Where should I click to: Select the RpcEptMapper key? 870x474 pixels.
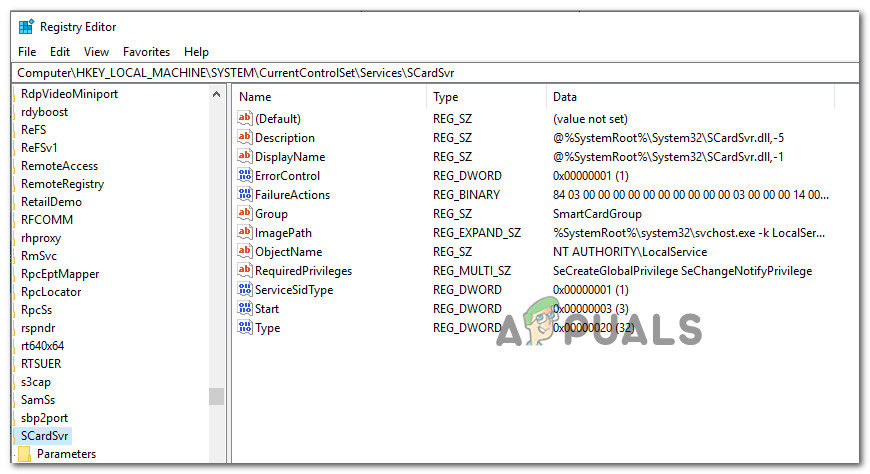click(60, 274)
